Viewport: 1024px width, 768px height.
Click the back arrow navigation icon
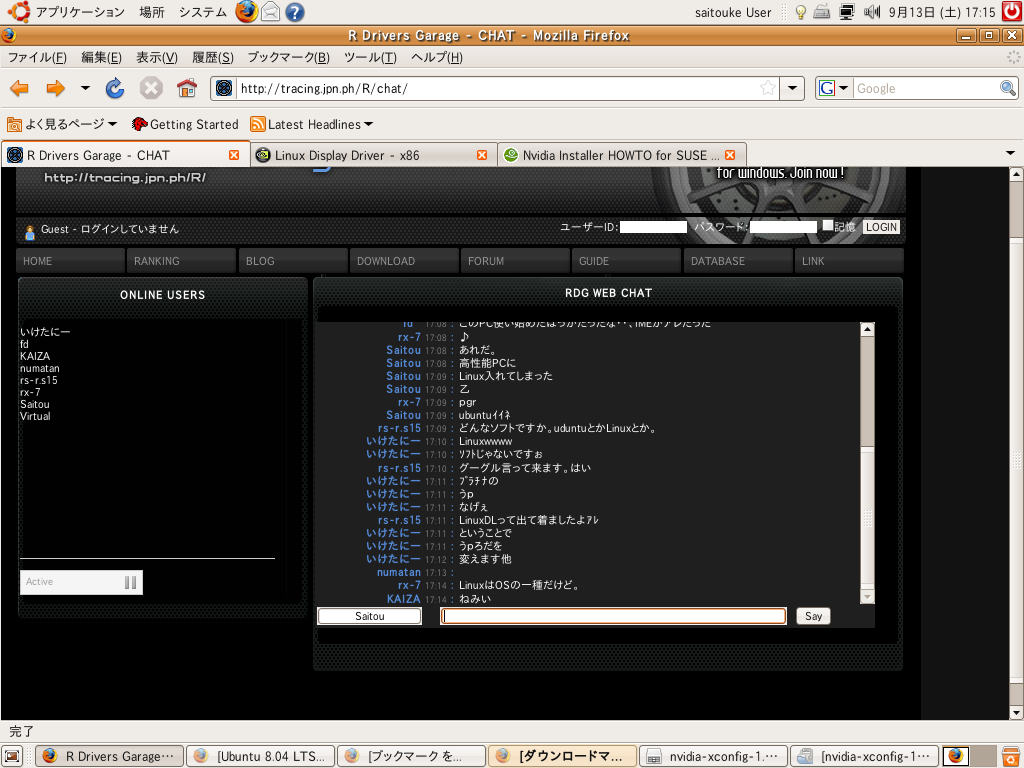[19, 88]
